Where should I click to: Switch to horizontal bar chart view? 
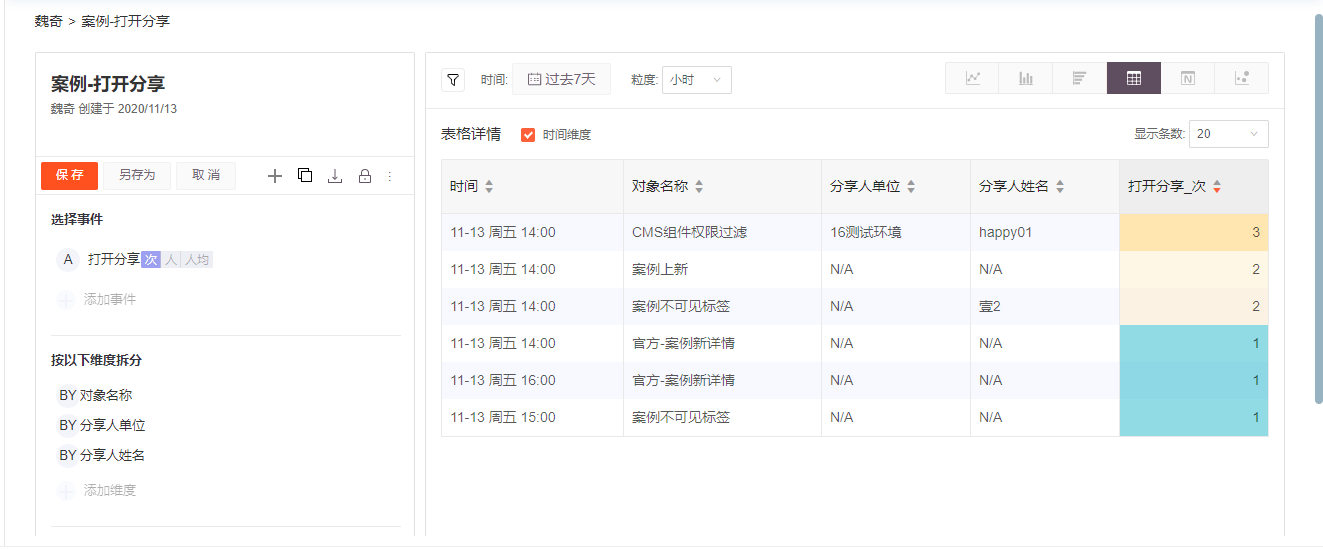pos(1080,78)
